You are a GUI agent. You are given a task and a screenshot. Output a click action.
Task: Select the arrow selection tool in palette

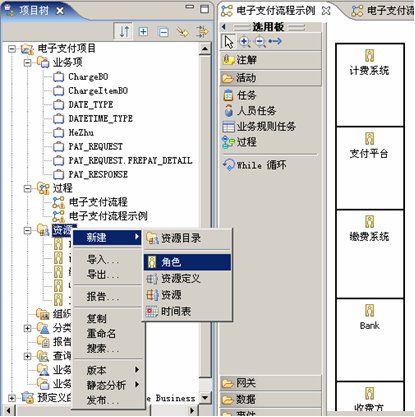click(x=229, y=42)
